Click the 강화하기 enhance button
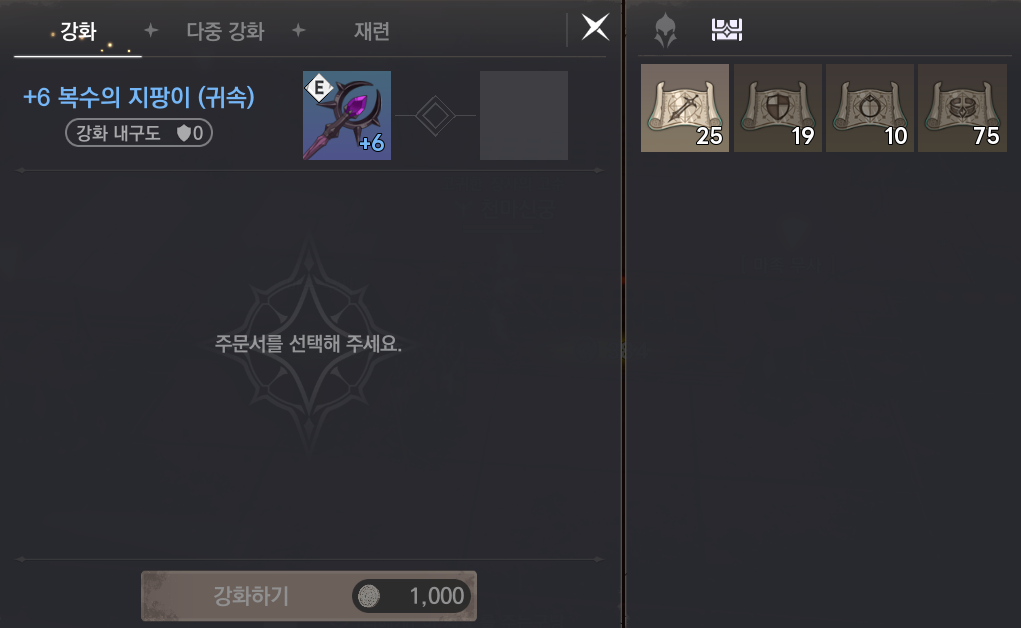The width and height of the screenshot is (1021, 628). (309, 596)
